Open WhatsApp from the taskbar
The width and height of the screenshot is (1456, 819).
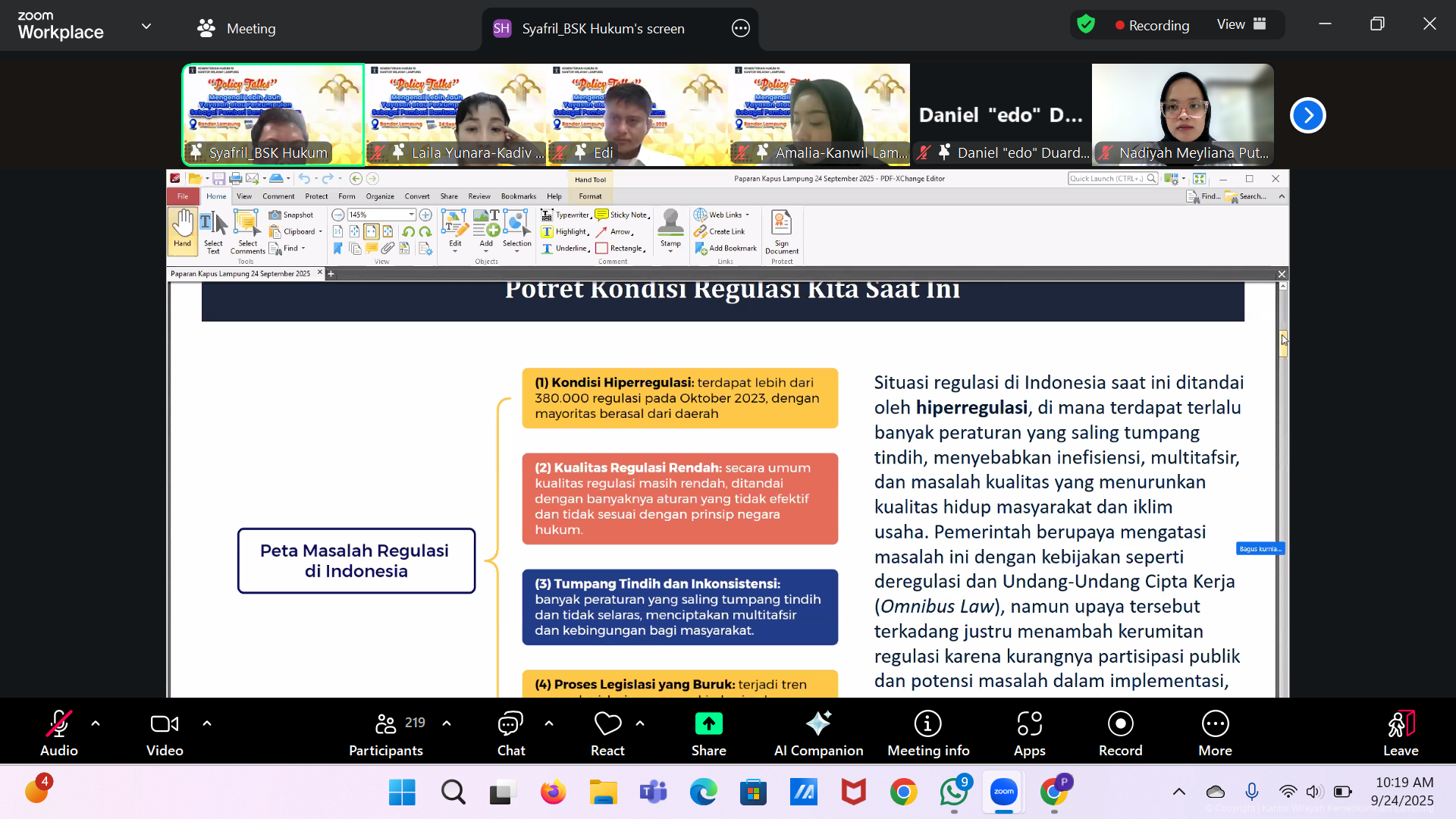click(953, 792)
